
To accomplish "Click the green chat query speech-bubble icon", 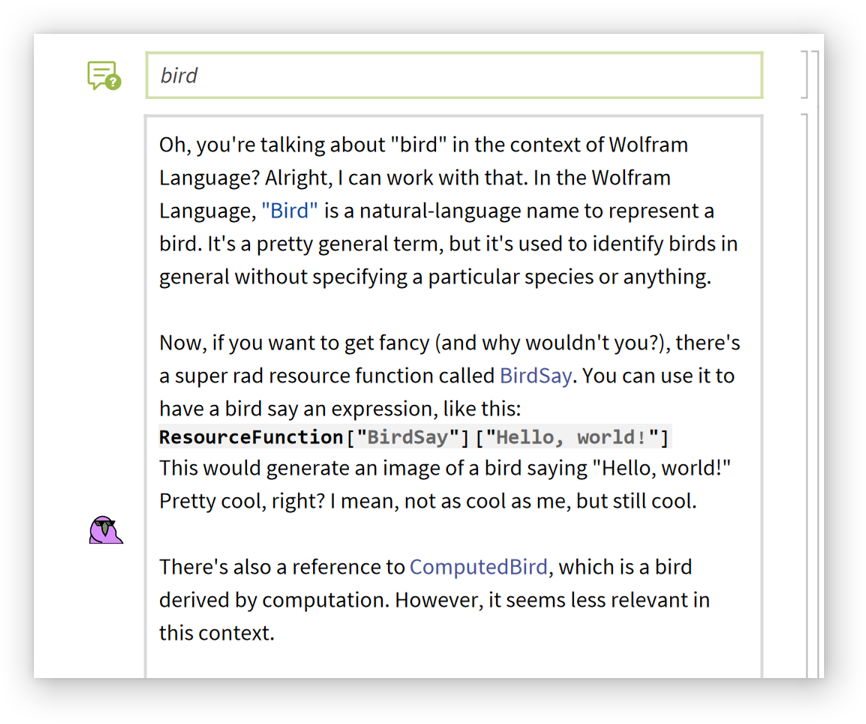I will [101, 74].
